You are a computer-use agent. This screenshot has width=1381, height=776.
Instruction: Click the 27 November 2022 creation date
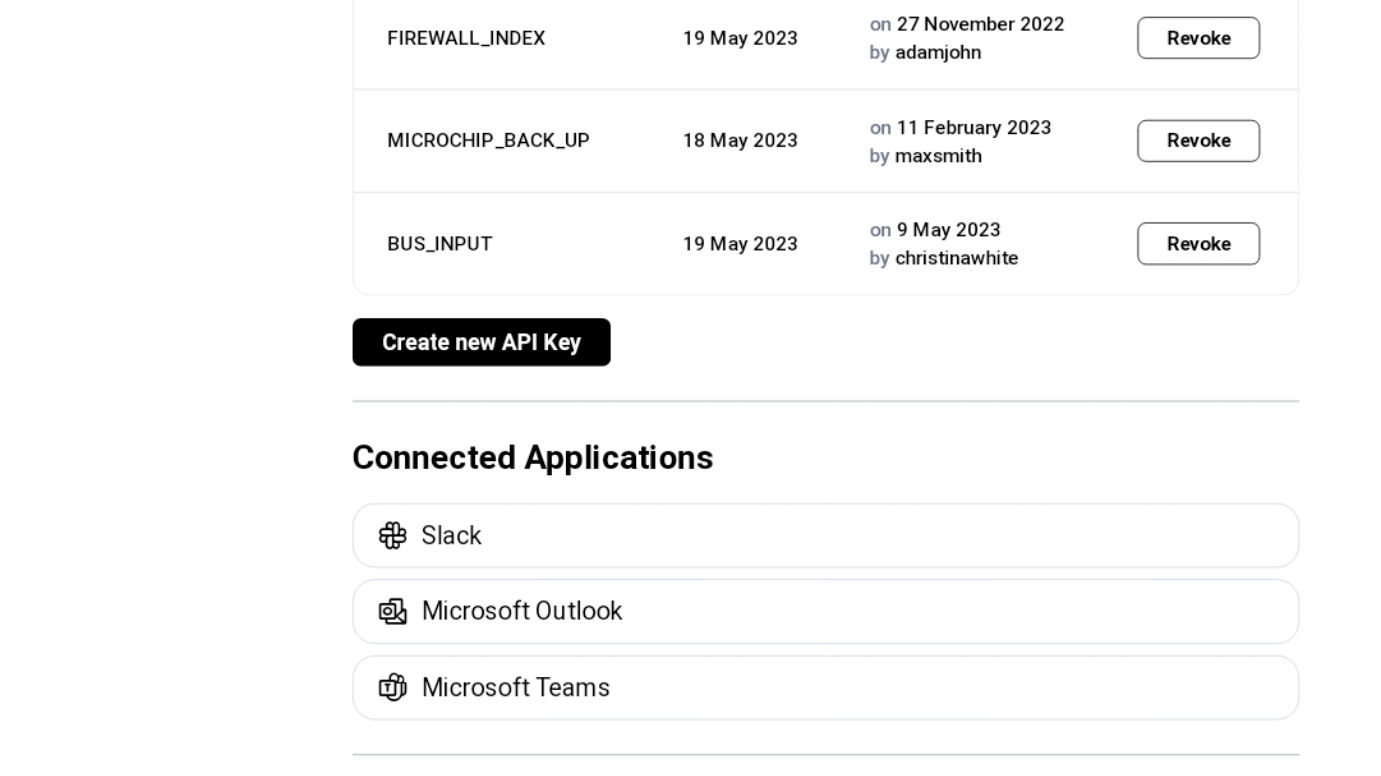point(980,24)
